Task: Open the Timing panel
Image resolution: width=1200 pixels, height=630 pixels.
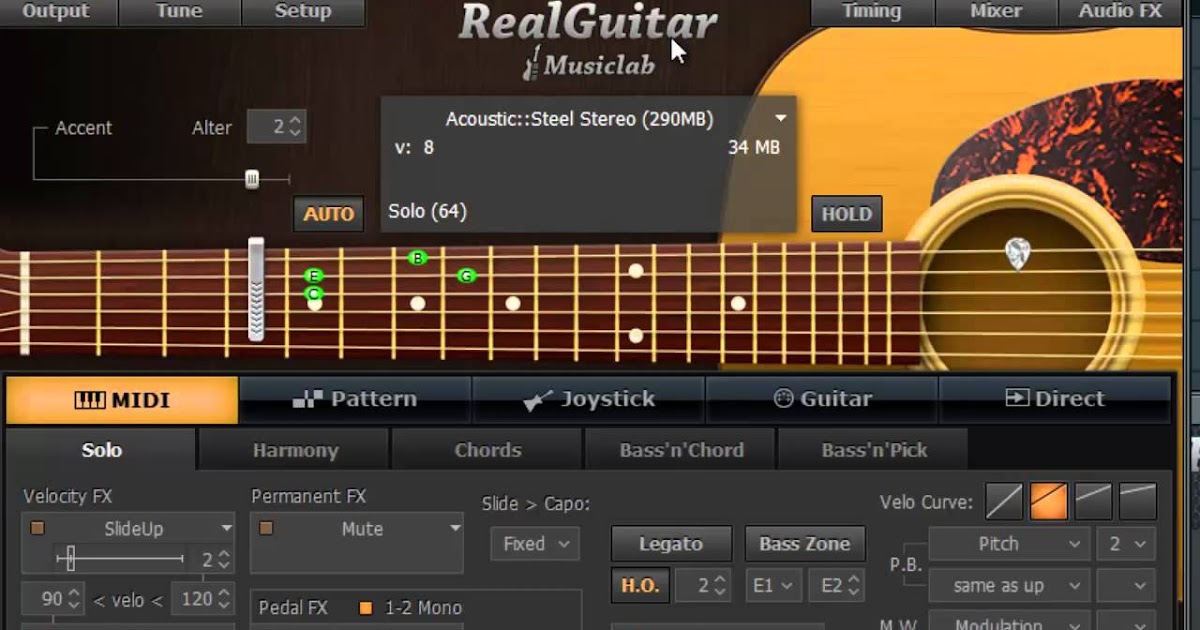Action: click(x=871, y=12)
